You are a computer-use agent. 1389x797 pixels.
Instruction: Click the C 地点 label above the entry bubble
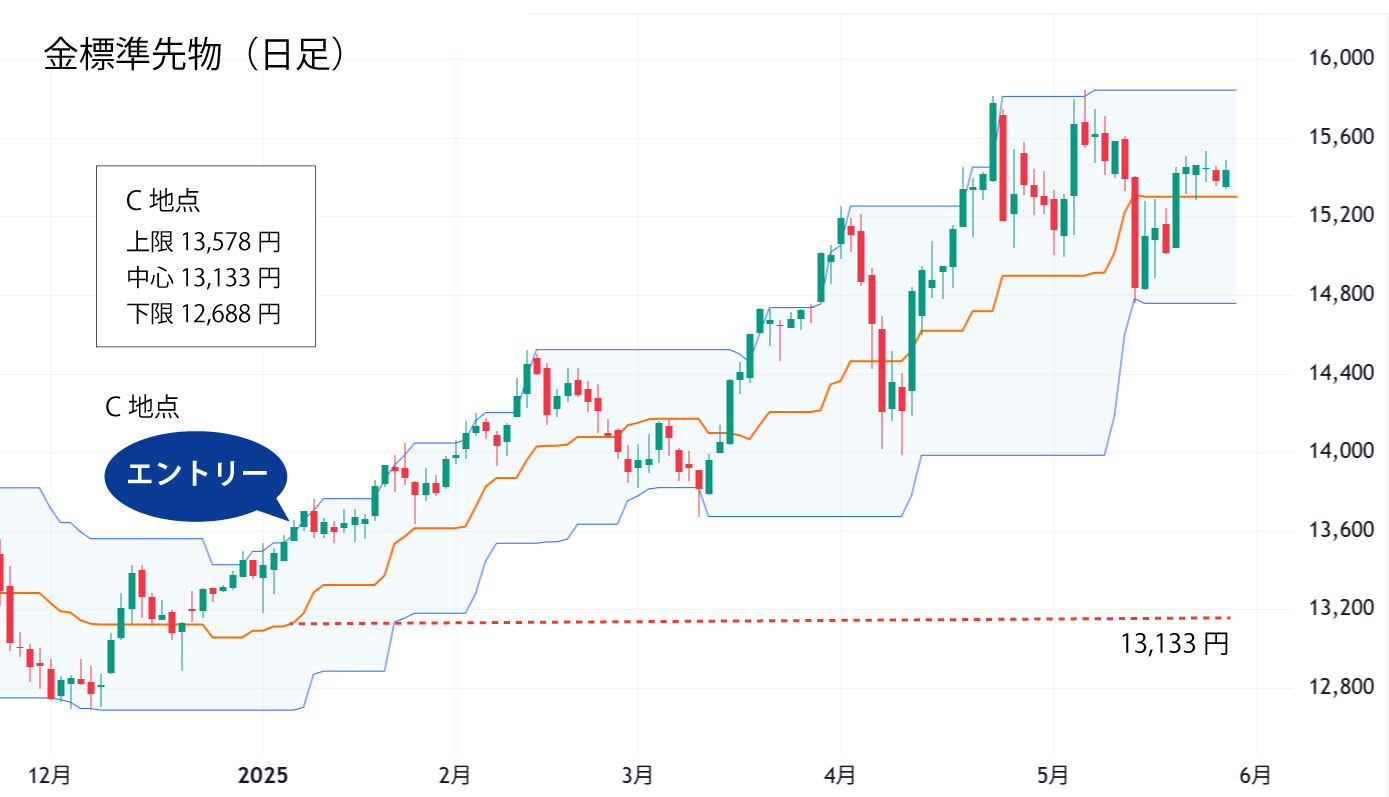pos(143,407)
